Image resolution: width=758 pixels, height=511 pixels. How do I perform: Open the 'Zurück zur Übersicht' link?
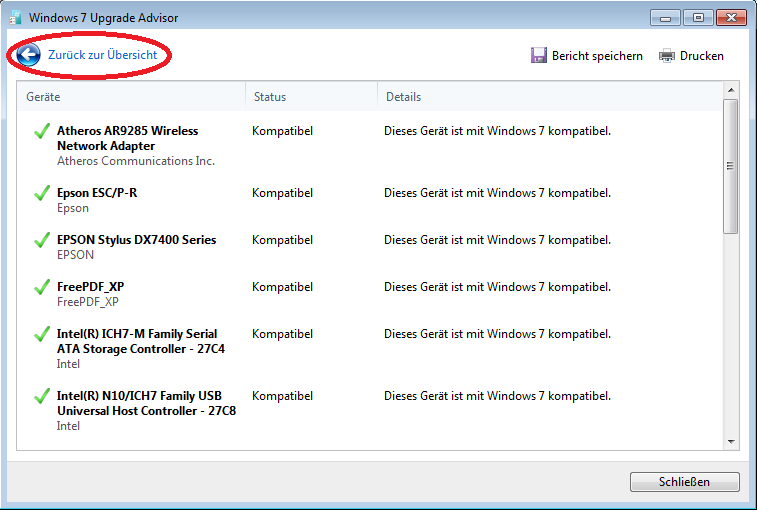[x=102, y=55]
